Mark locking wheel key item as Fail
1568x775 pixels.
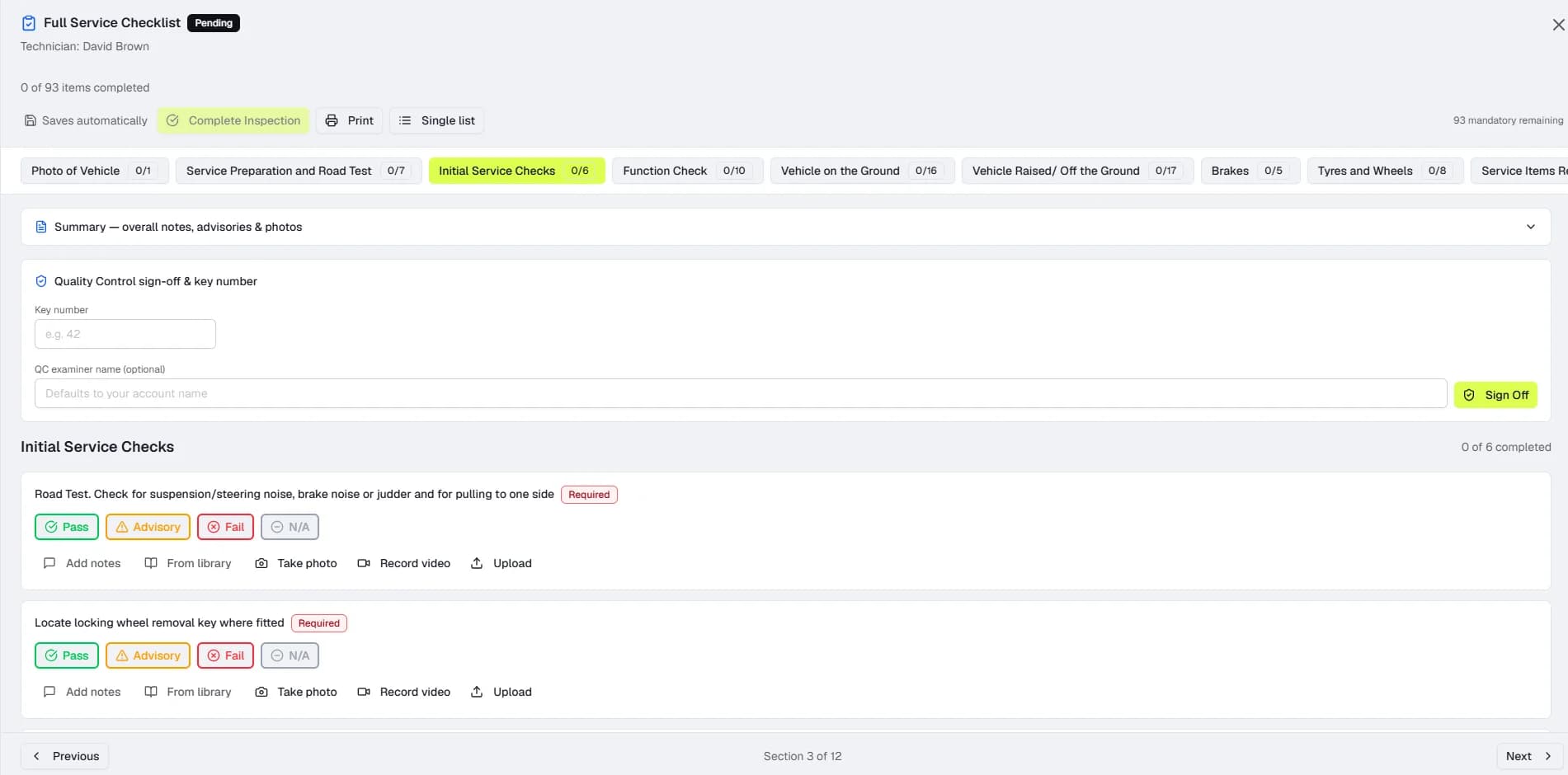[225, 655]
